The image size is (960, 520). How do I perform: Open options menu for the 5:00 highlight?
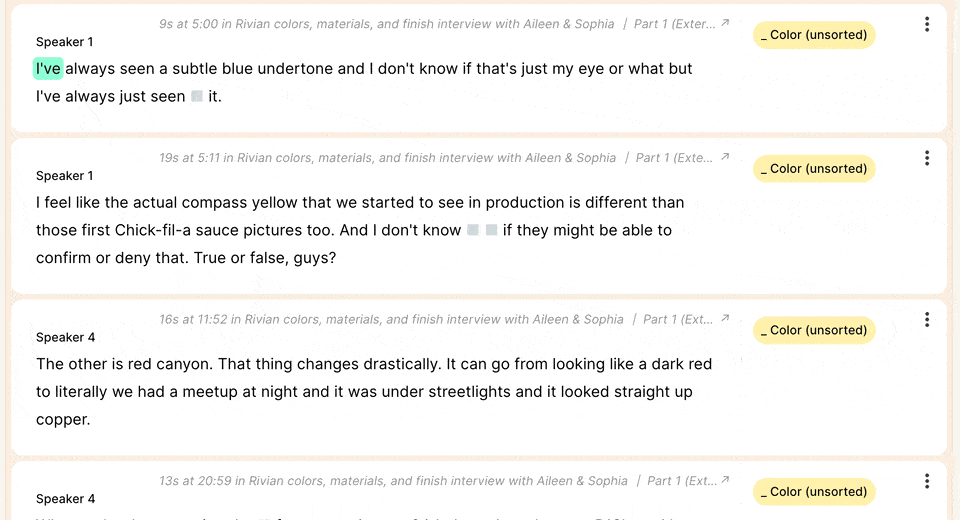927,24
